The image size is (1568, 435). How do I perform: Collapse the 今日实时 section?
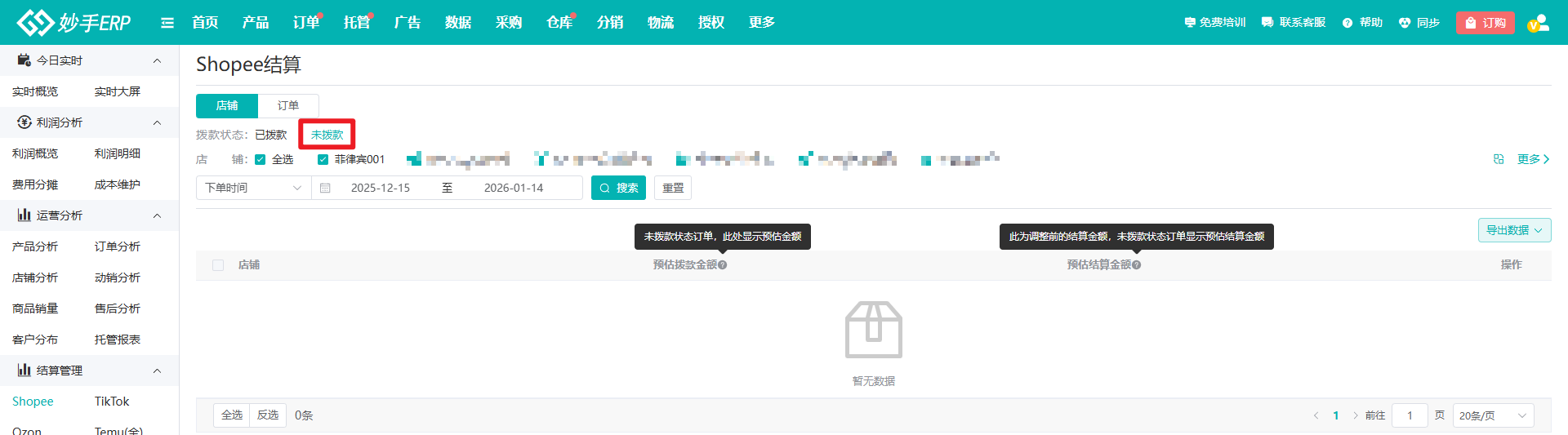[157, 60]
